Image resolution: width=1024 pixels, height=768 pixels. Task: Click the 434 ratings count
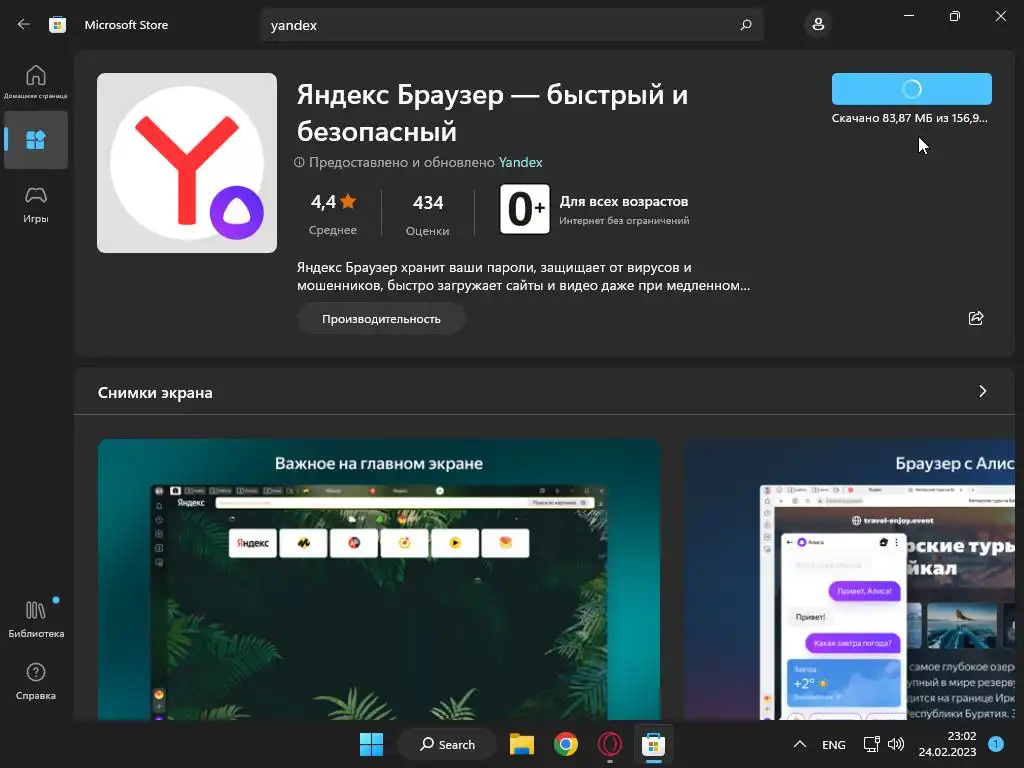(428, 202)
